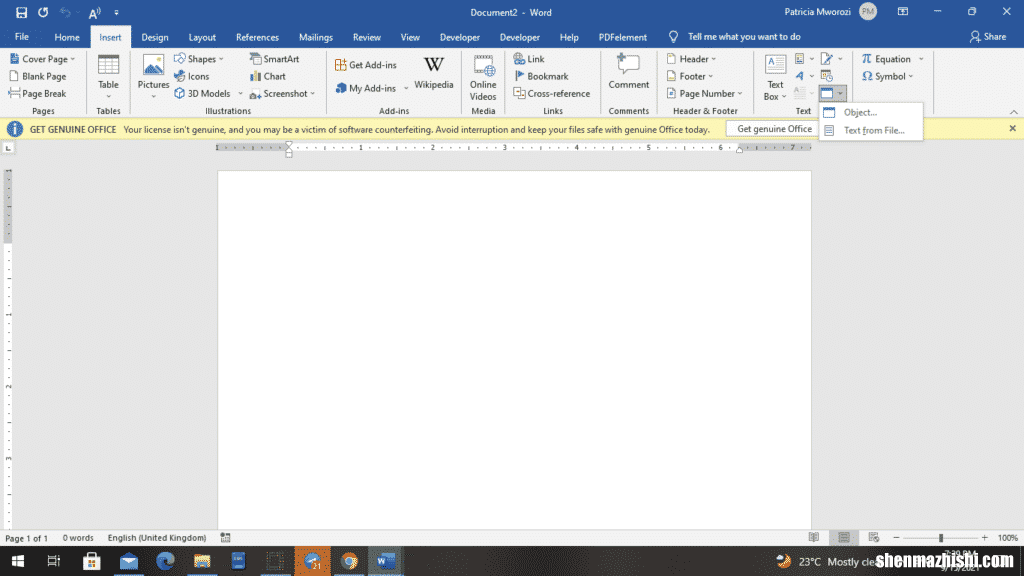Image resolution: width=1024 pixels, height=576 pixels.
Task: Open the Object dropdown arrow
Action: tap(840, 93)
